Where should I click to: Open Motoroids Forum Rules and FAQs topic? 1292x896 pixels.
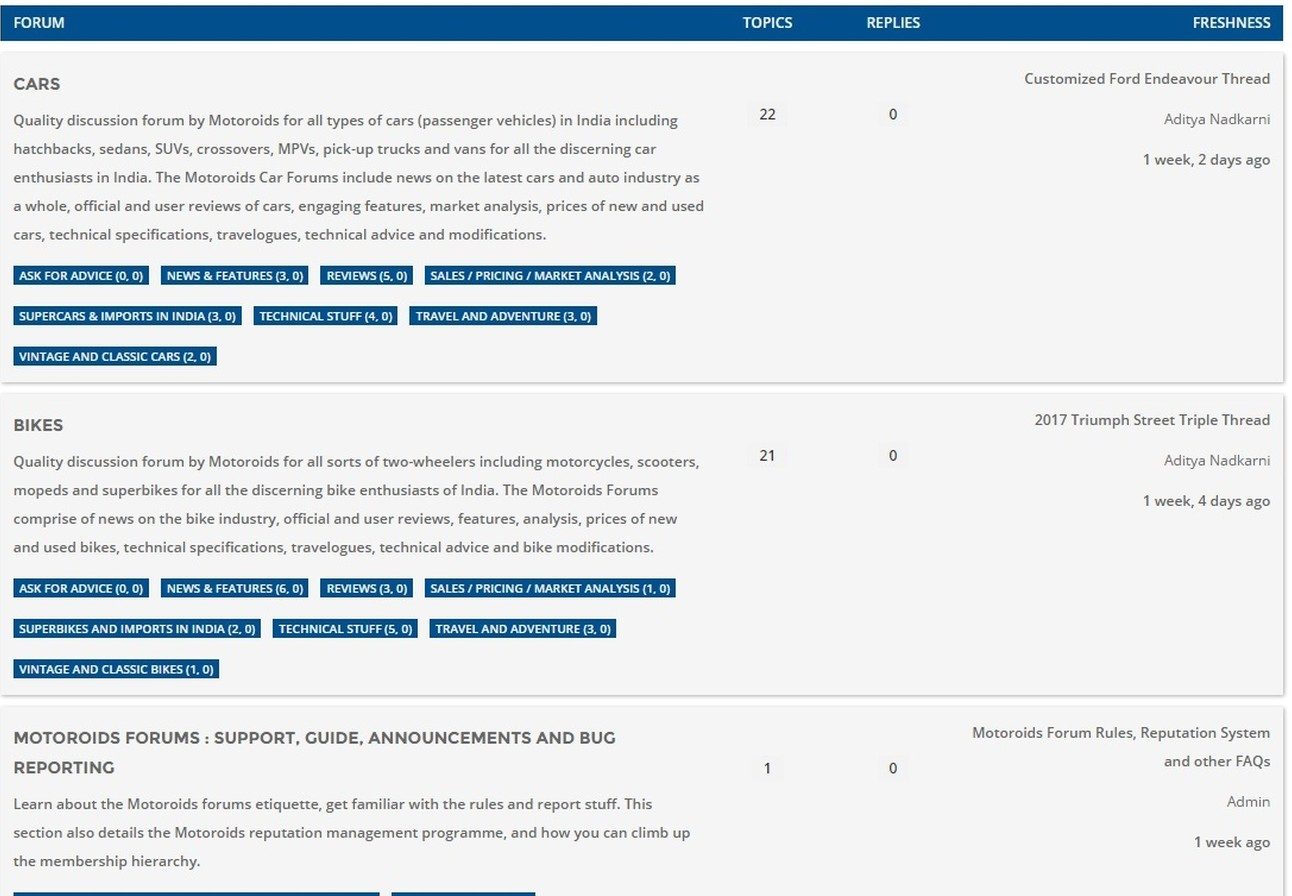1121,747
